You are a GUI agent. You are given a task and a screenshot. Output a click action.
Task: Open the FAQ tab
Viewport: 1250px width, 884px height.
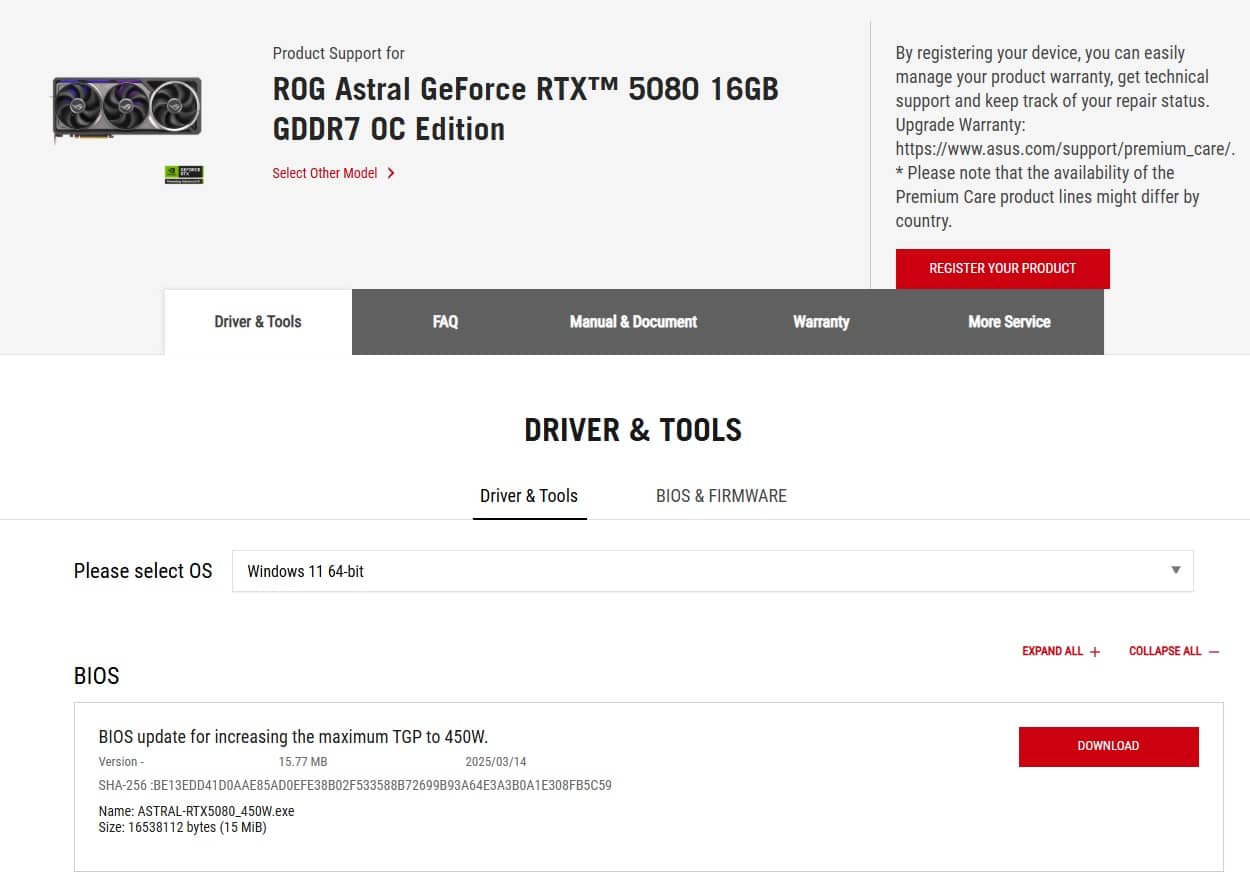pyautogui.click(x=445, y=322)
